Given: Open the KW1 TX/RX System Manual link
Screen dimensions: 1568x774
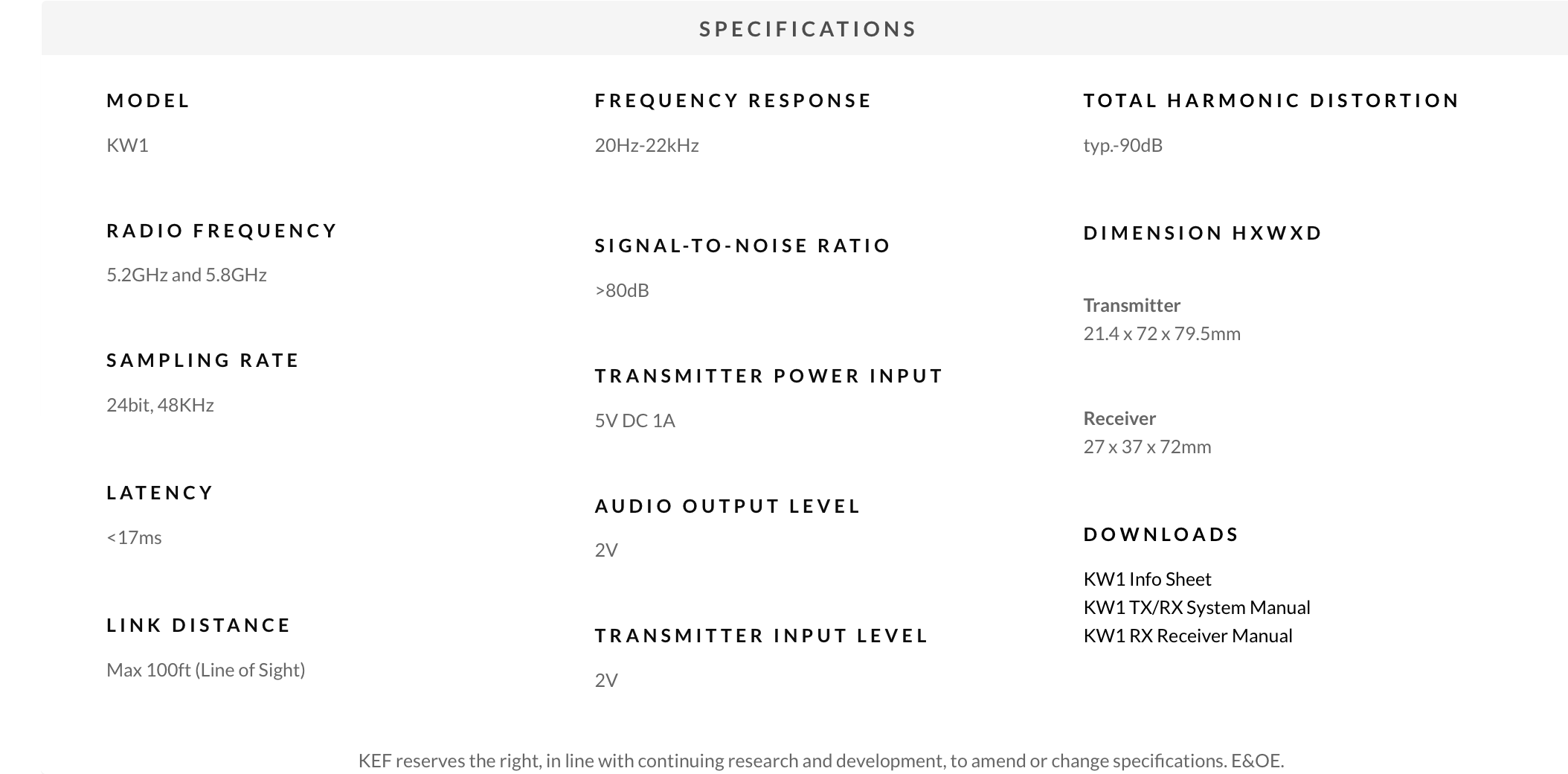Looking at the screenshot, I should click(1196, 607).
